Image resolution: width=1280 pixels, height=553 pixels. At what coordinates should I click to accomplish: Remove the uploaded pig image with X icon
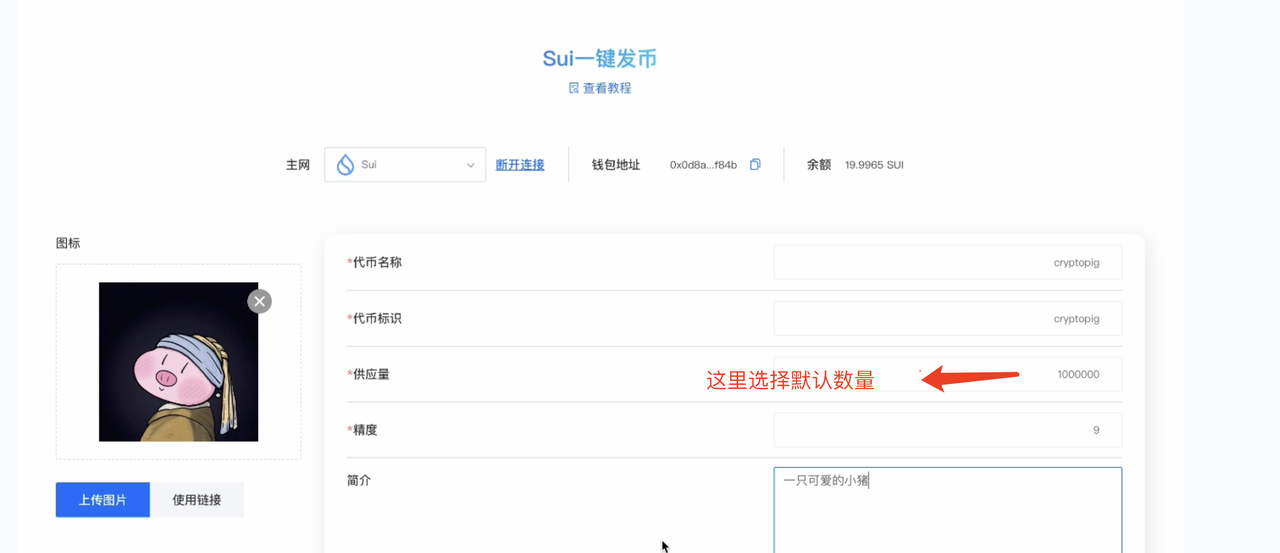(260, 301)
